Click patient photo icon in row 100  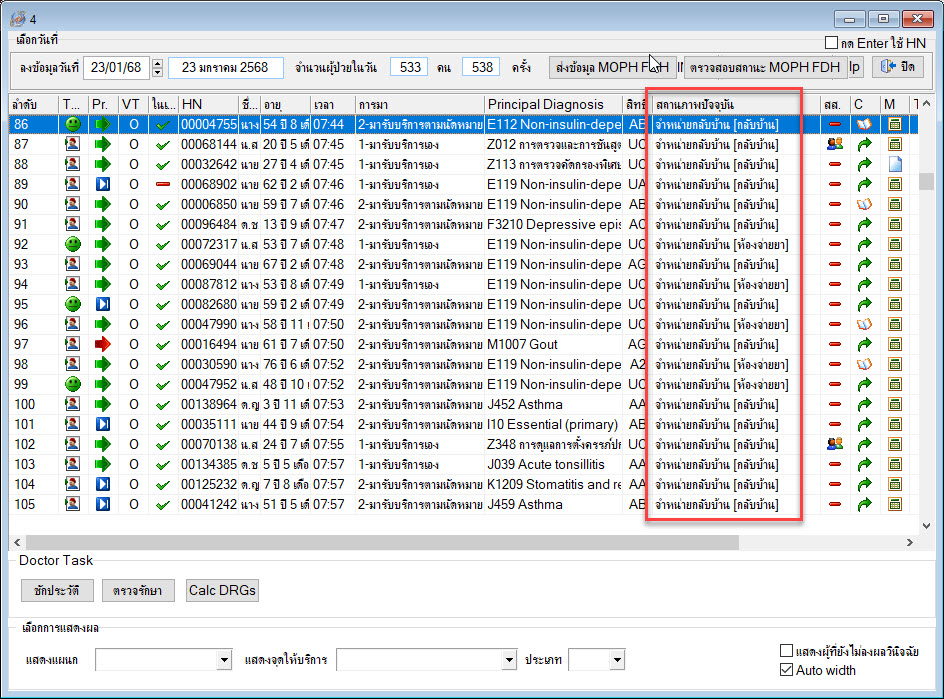tap(73, 404)
